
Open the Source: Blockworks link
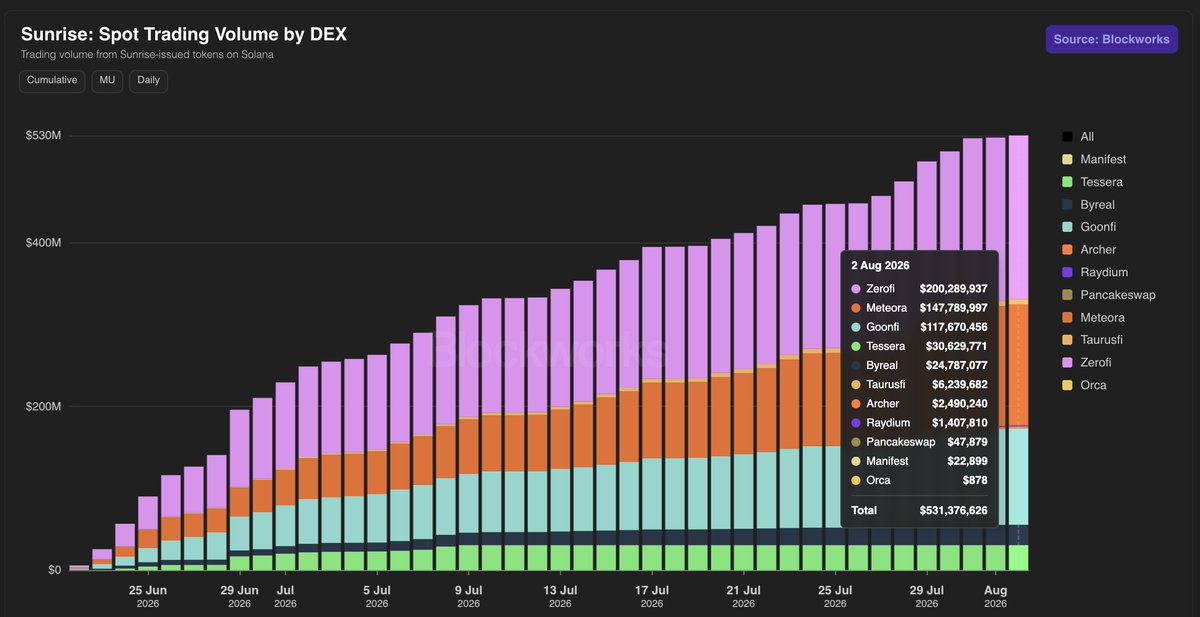pyautogui.click(x=1112, y=39)
